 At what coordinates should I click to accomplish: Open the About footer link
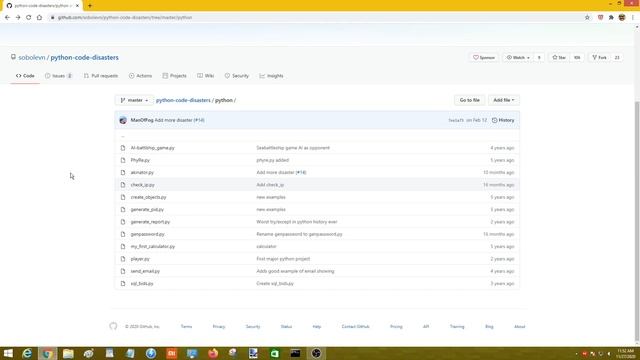click(x=520, y=327)
